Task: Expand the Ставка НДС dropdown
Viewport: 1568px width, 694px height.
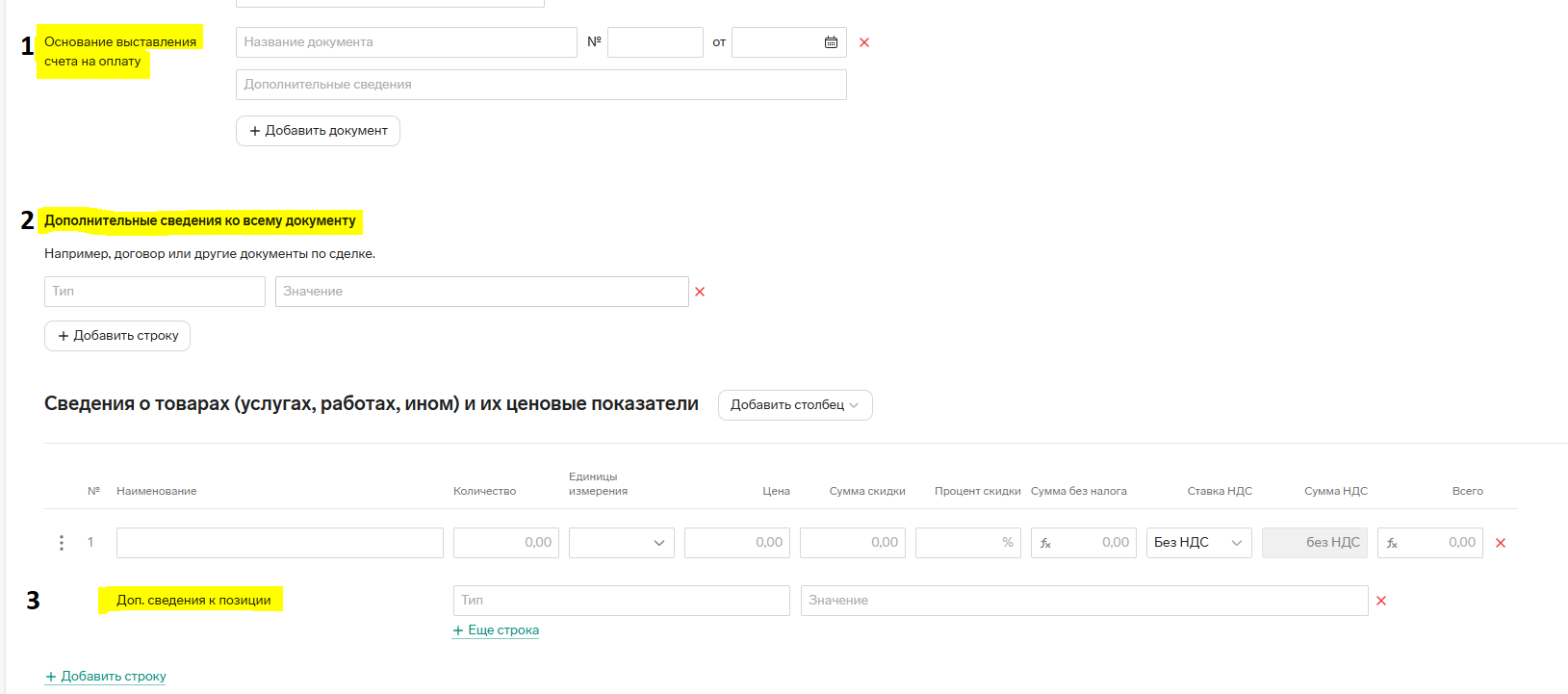Action: tap(1198, 543)
